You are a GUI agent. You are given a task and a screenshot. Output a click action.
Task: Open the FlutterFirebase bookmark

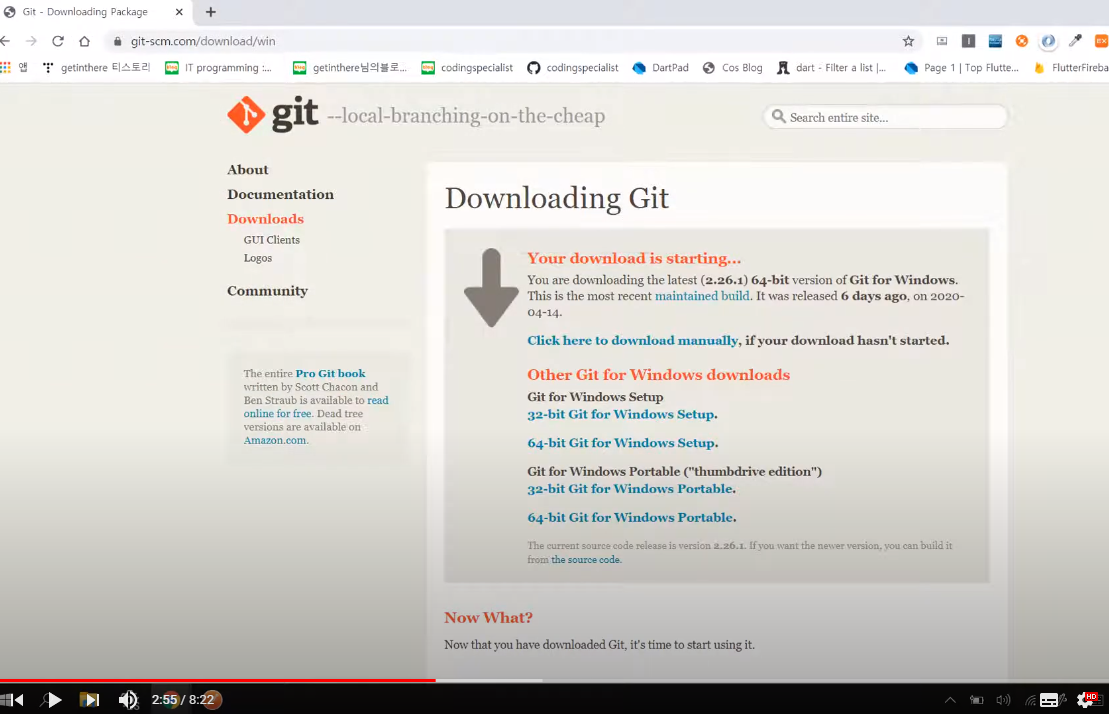(1071, 67)
